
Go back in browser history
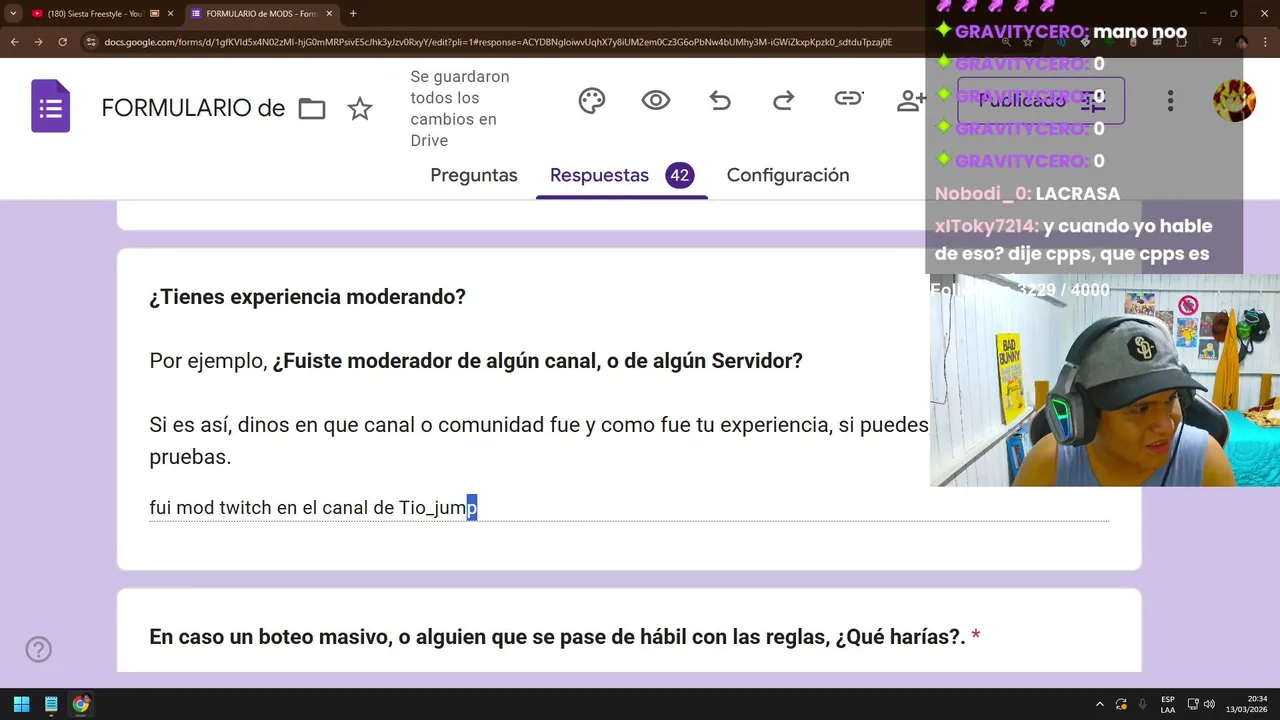[14, 42]
